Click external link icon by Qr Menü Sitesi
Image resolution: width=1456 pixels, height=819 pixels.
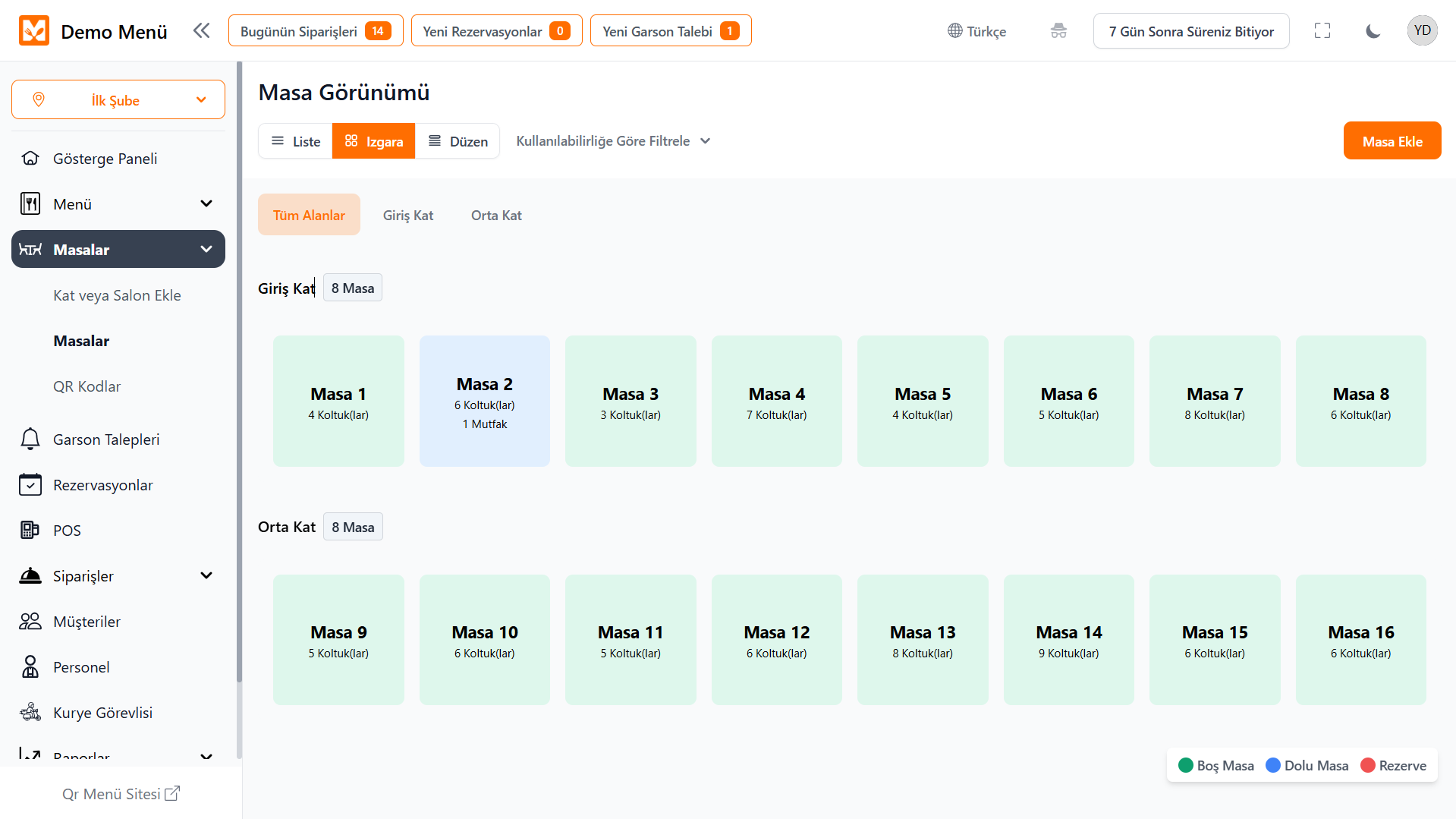click(x=172, y=793)
